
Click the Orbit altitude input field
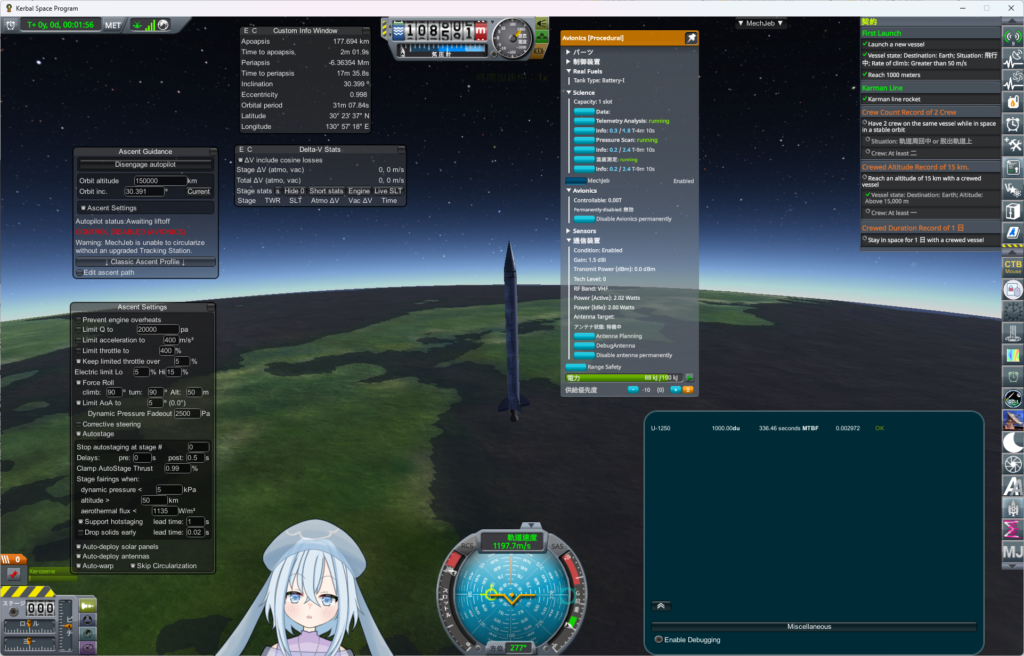click(x=158, y=181)
